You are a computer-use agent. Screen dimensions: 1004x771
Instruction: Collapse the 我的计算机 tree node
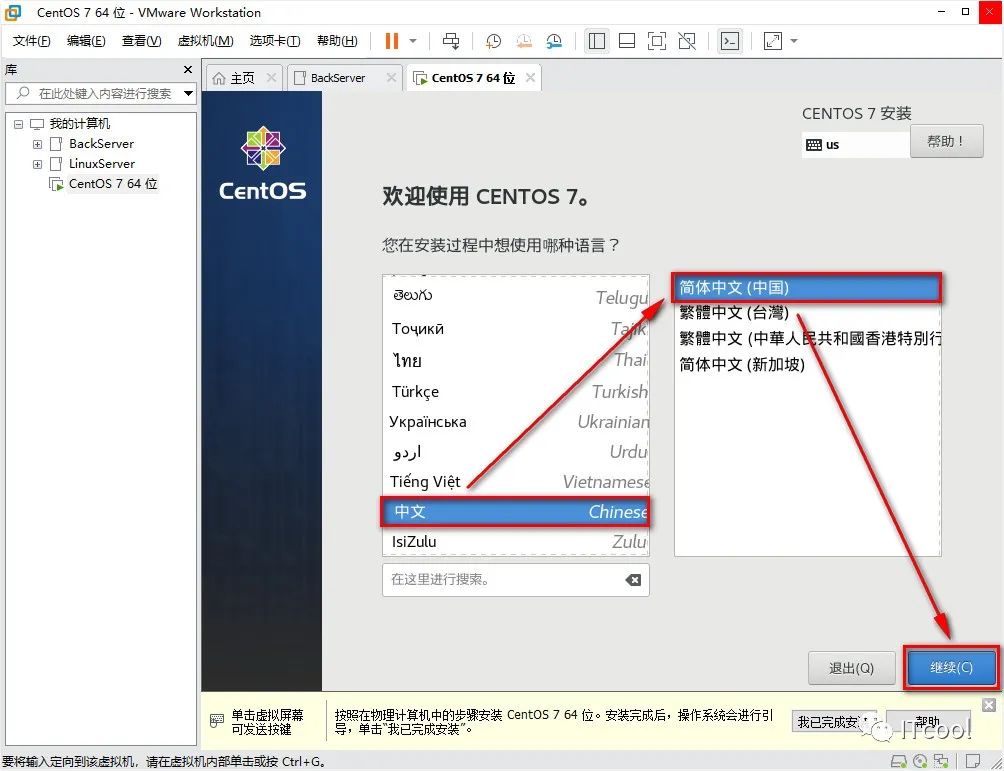19,124
